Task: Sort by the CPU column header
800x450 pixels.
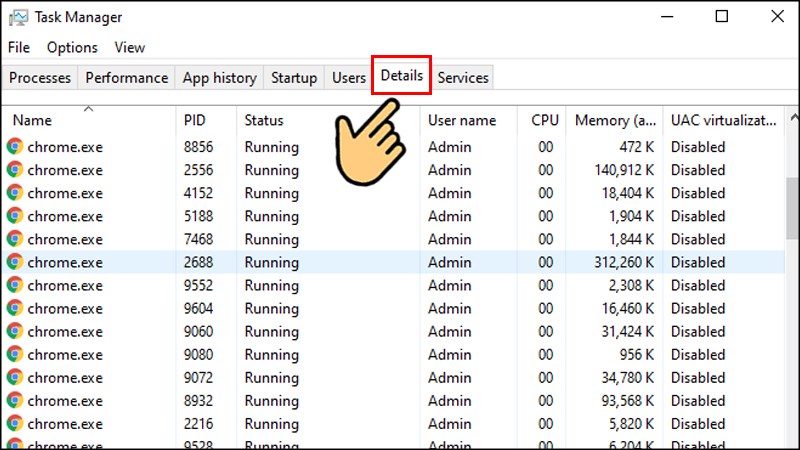Action: click(x=541, y=120)
